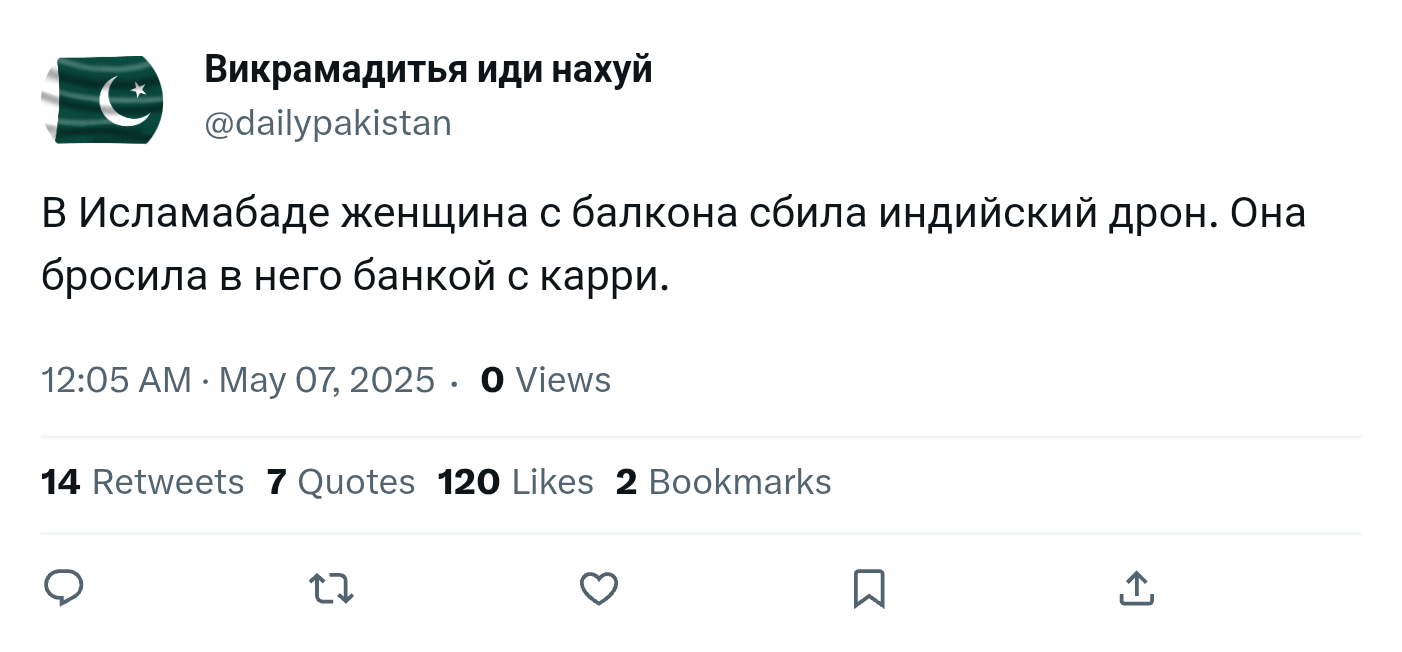Like the tweet with the heart icon

pos(599,588)
